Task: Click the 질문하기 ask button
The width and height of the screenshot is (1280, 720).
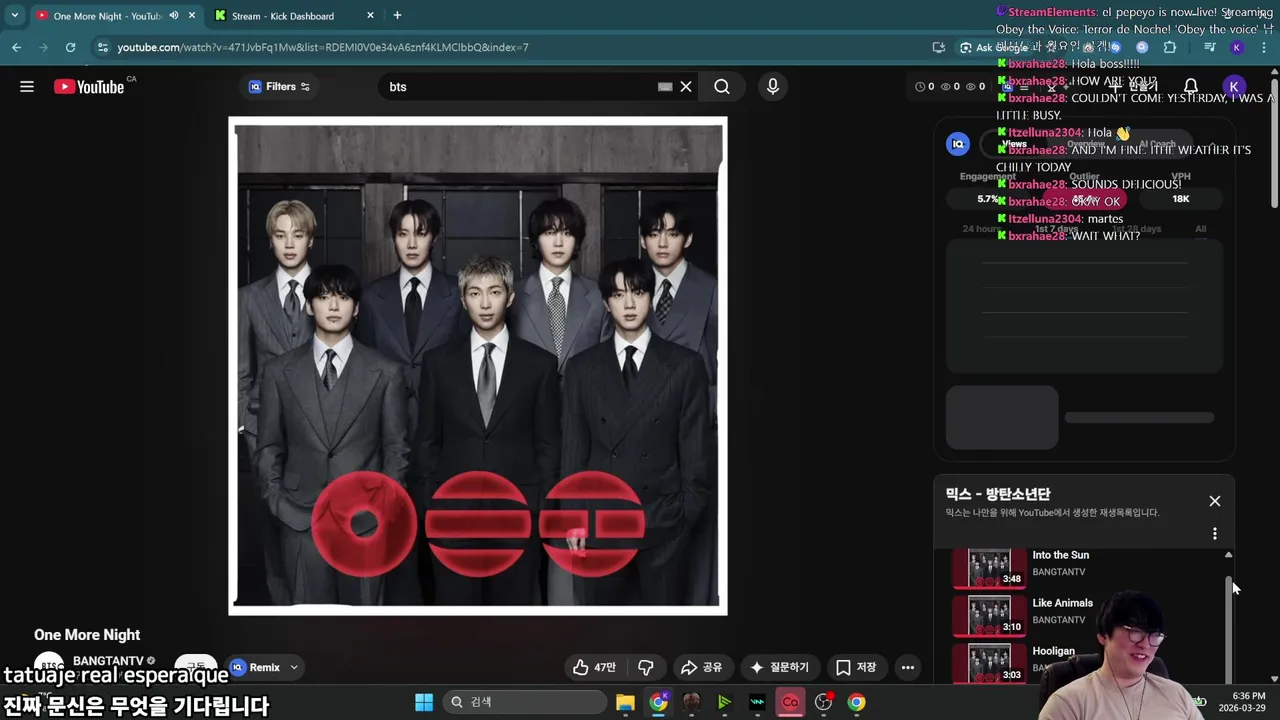Action: pos(779,667)
